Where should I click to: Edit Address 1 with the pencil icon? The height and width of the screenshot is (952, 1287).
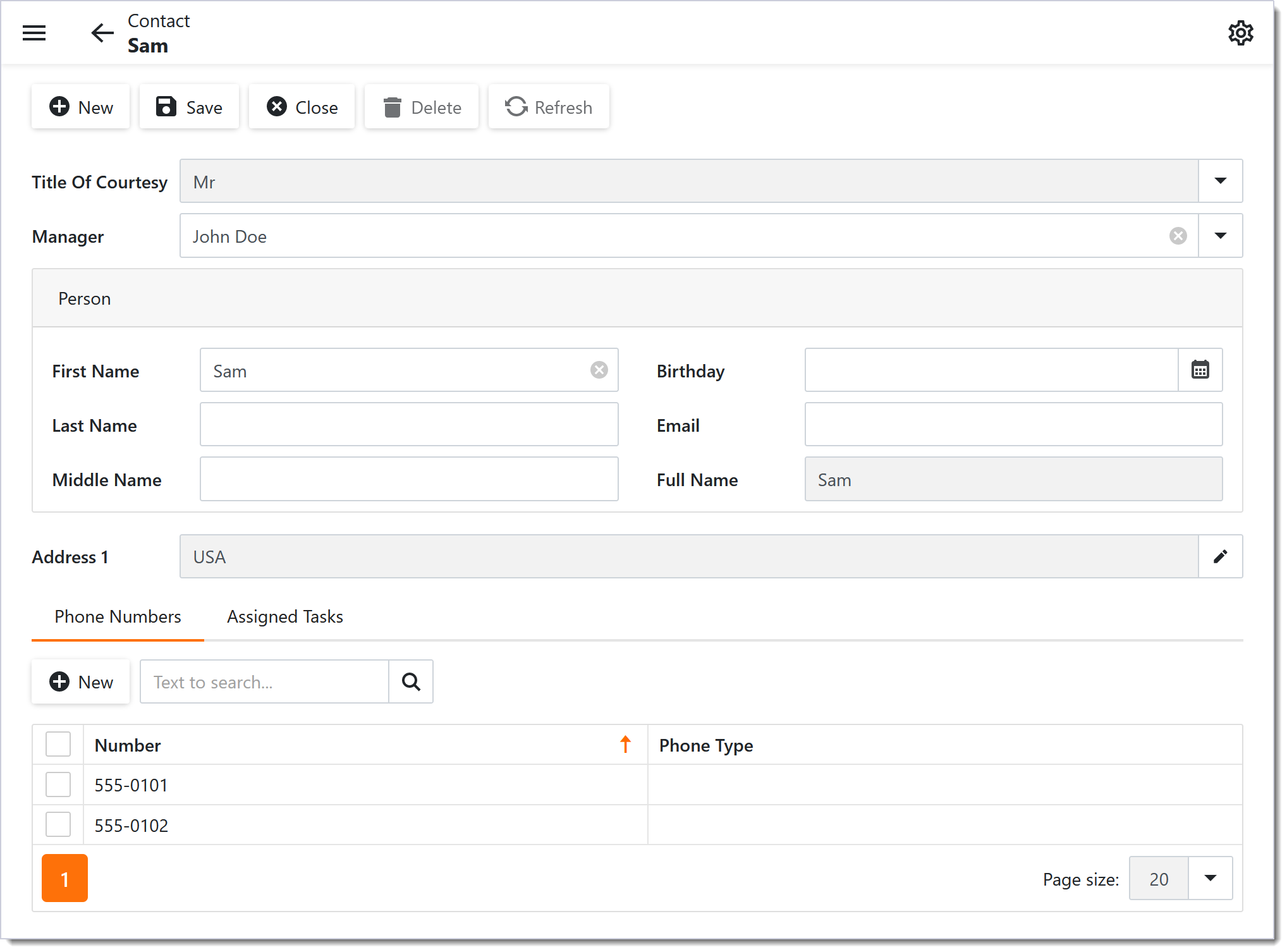pos(1220,557)
